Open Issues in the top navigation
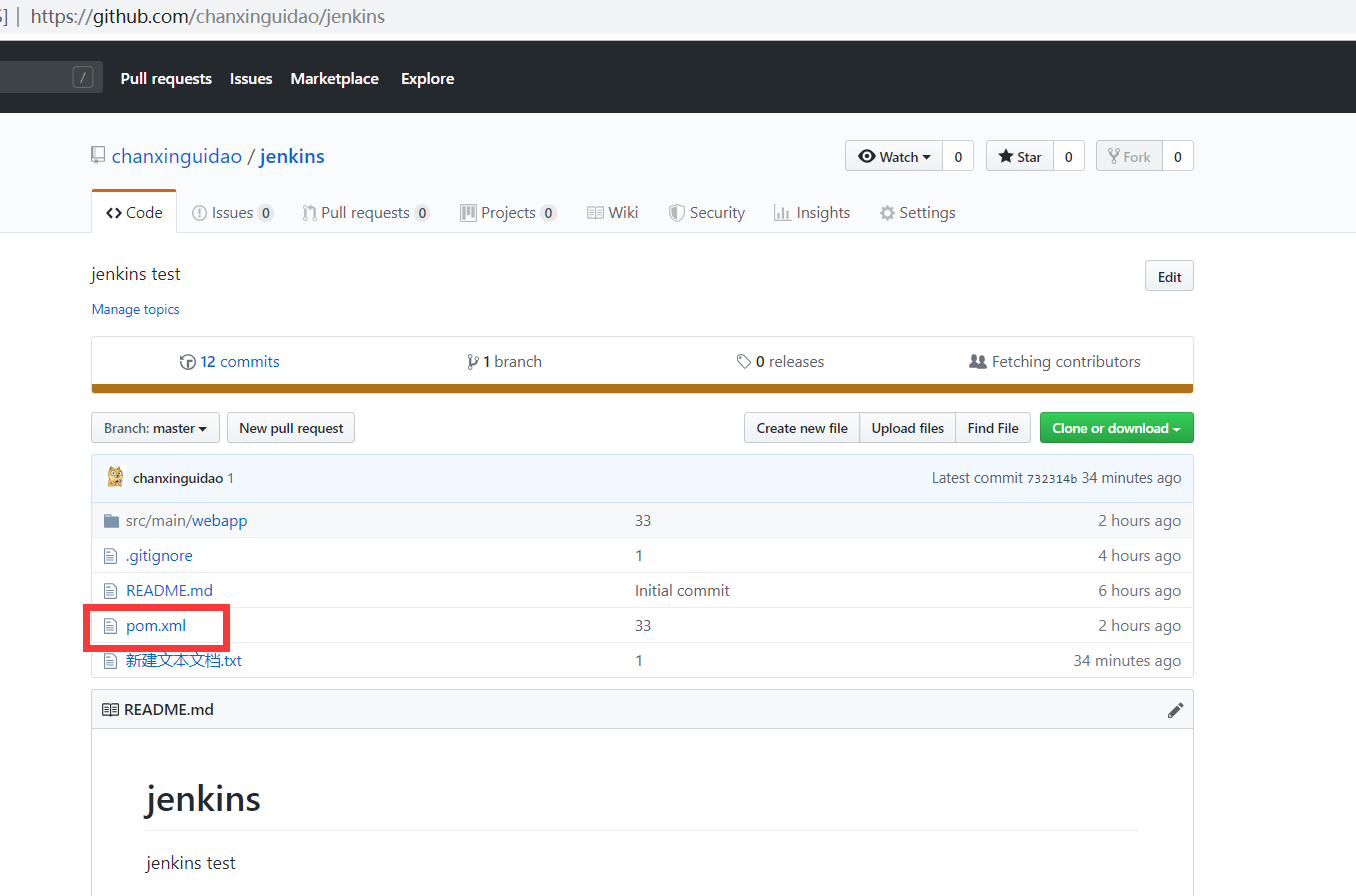Viewport: 1356px width, 896px height. click(x=251, y=78)
